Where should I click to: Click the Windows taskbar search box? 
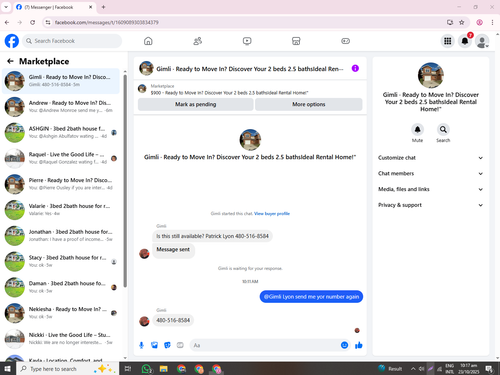pyautogui.click(x=67, y=369)
